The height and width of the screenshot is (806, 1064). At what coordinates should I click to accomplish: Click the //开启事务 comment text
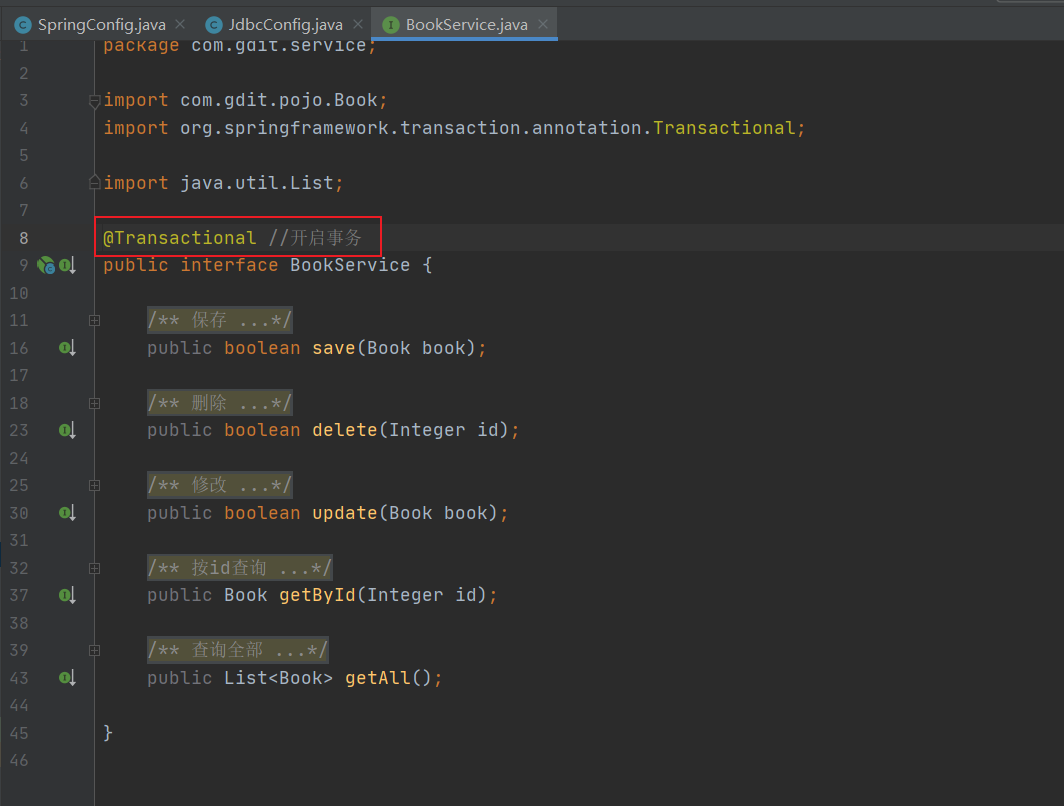point(315,238)
